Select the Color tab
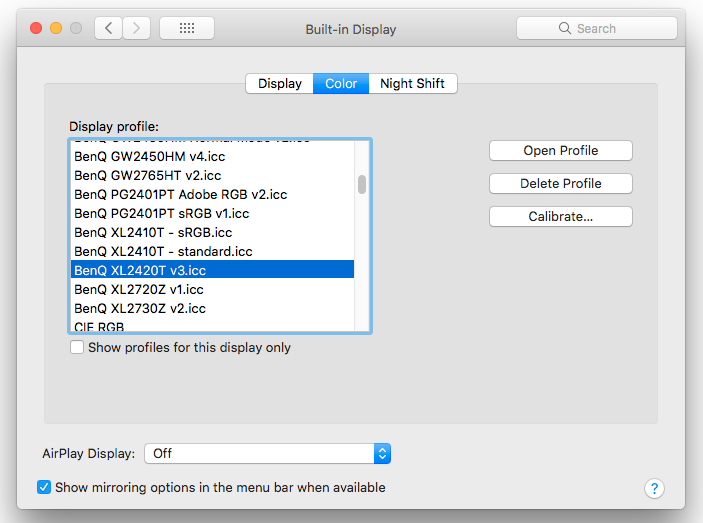Viewport: 703px width, 523px height. pyautogui.click(x=341, y=83)
